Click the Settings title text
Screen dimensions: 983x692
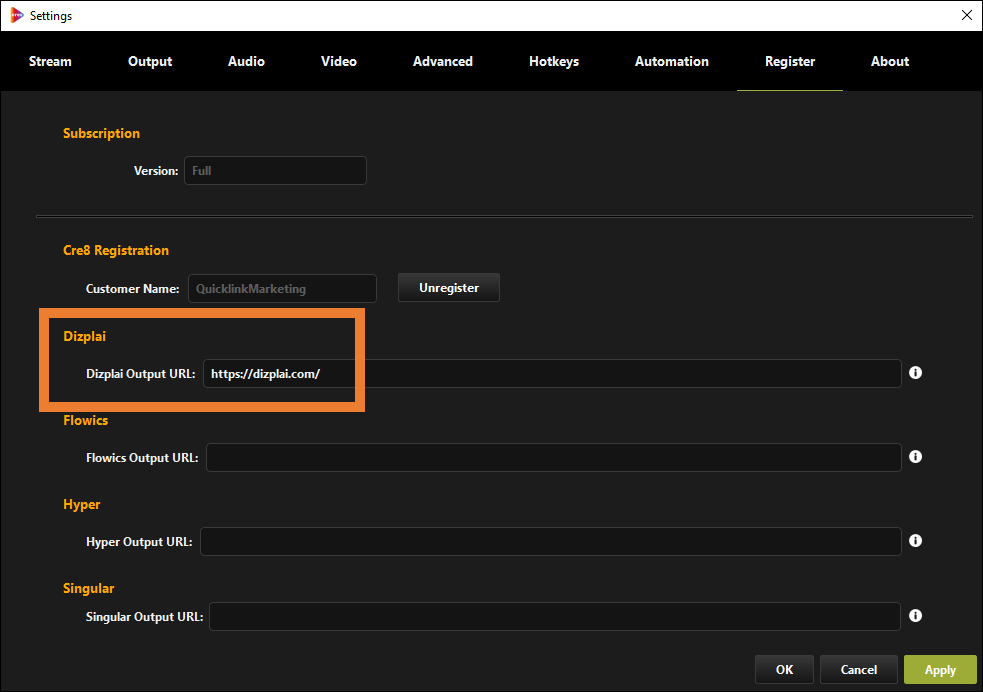click(x=51, y=16)
